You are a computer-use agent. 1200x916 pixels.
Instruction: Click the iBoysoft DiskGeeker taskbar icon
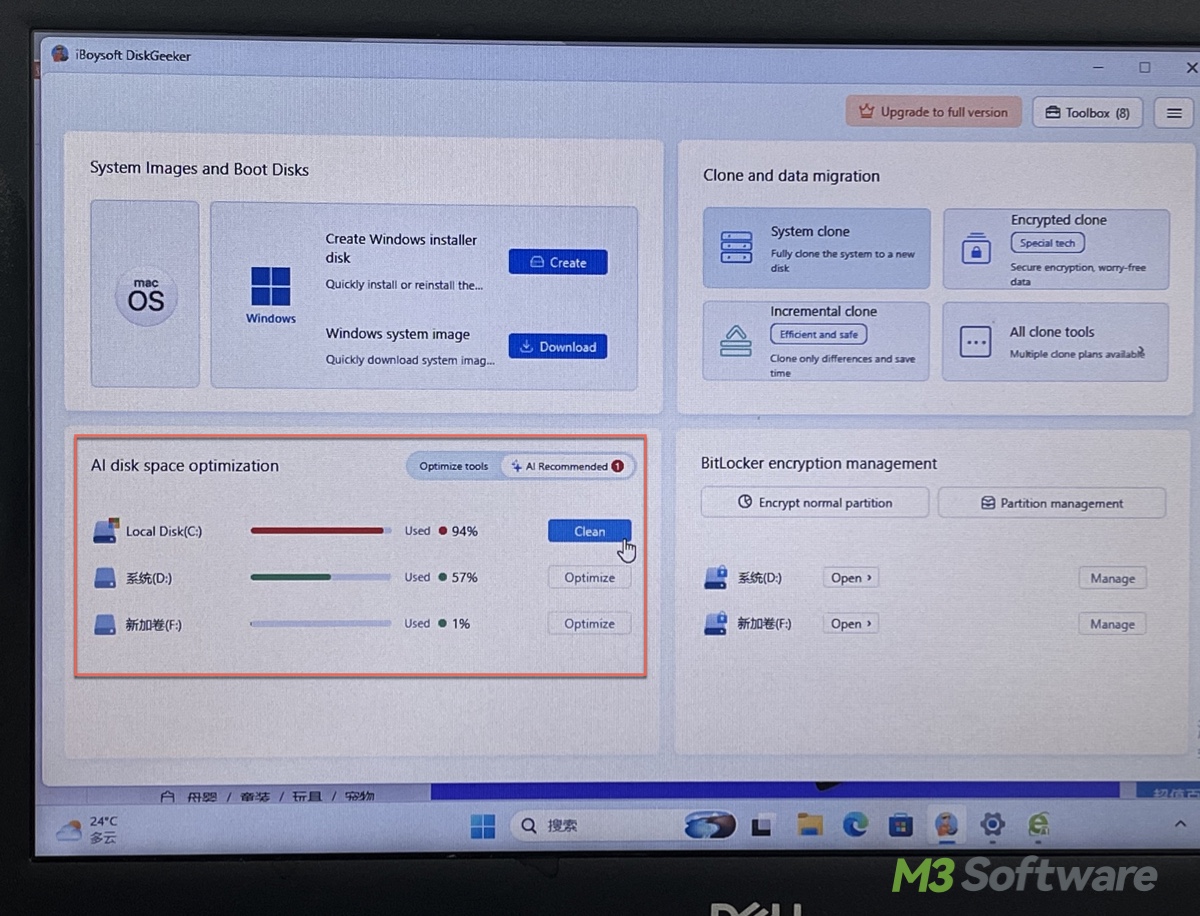click(x=946, y=825)
